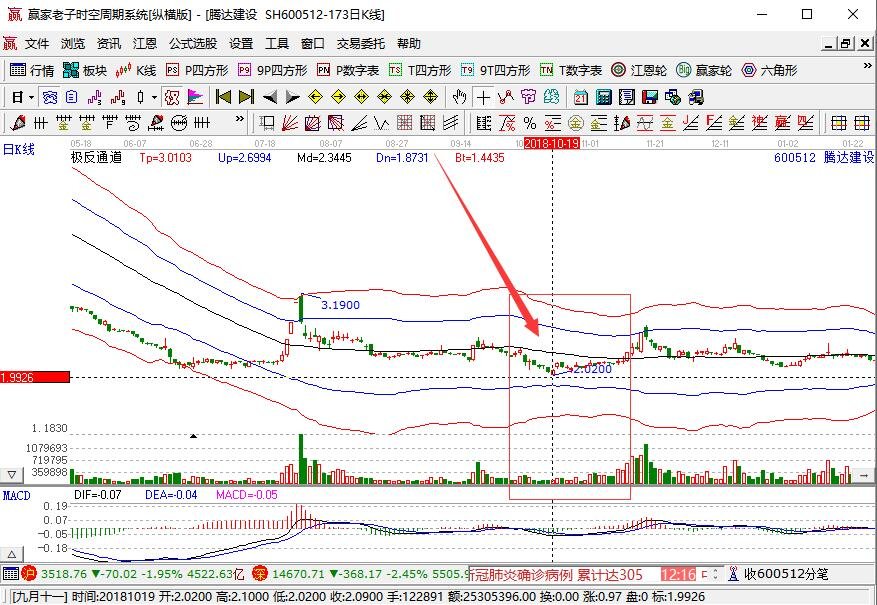The width and height of the screenshot is (877, 605).
Task: Open the 9P四方形 tool
Action: click(x=272, y=70)
